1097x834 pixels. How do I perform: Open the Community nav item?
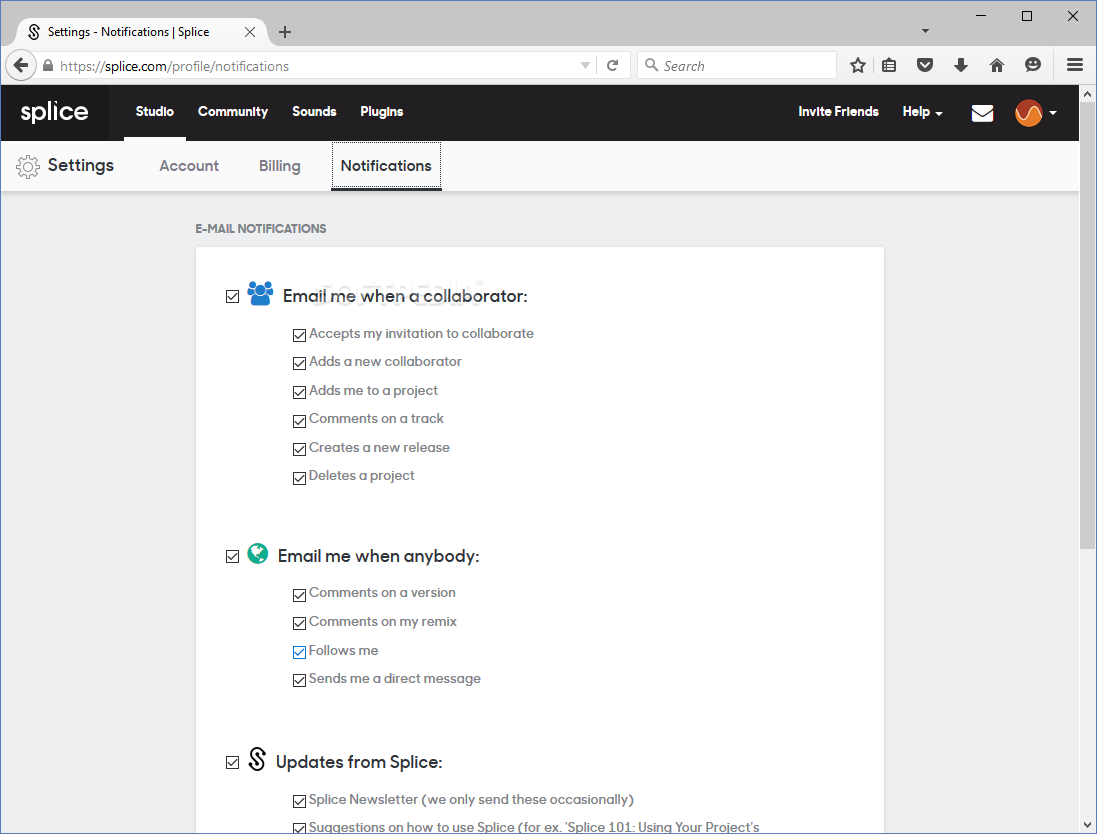pyautogui.click(x=233, y=112)
